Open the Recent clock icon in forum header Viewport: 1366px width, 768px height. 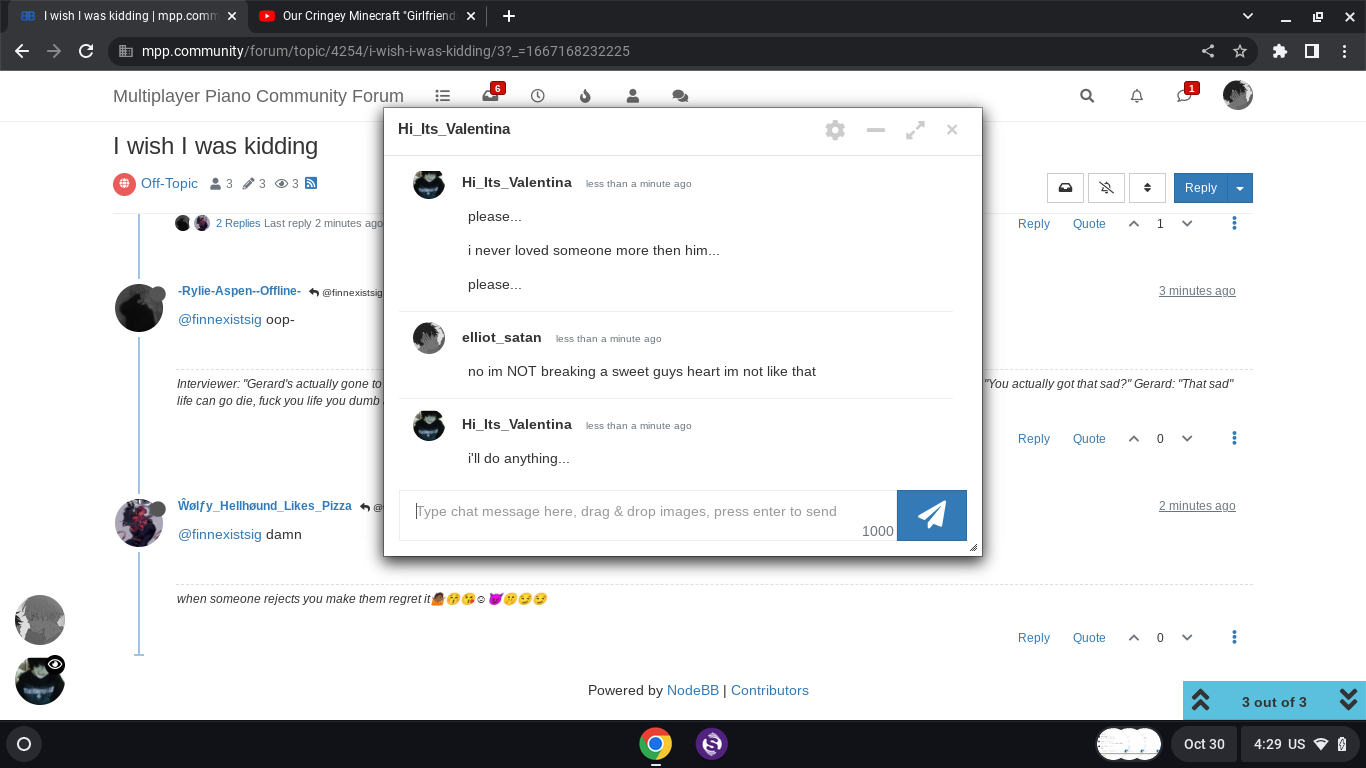pos(538,96)
